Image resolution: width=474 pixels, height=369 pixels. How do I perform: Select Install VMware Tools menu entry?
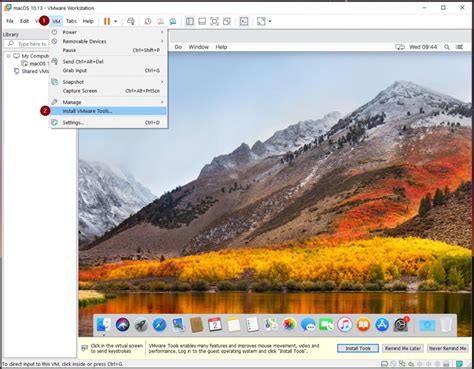(x=108, y=111)
